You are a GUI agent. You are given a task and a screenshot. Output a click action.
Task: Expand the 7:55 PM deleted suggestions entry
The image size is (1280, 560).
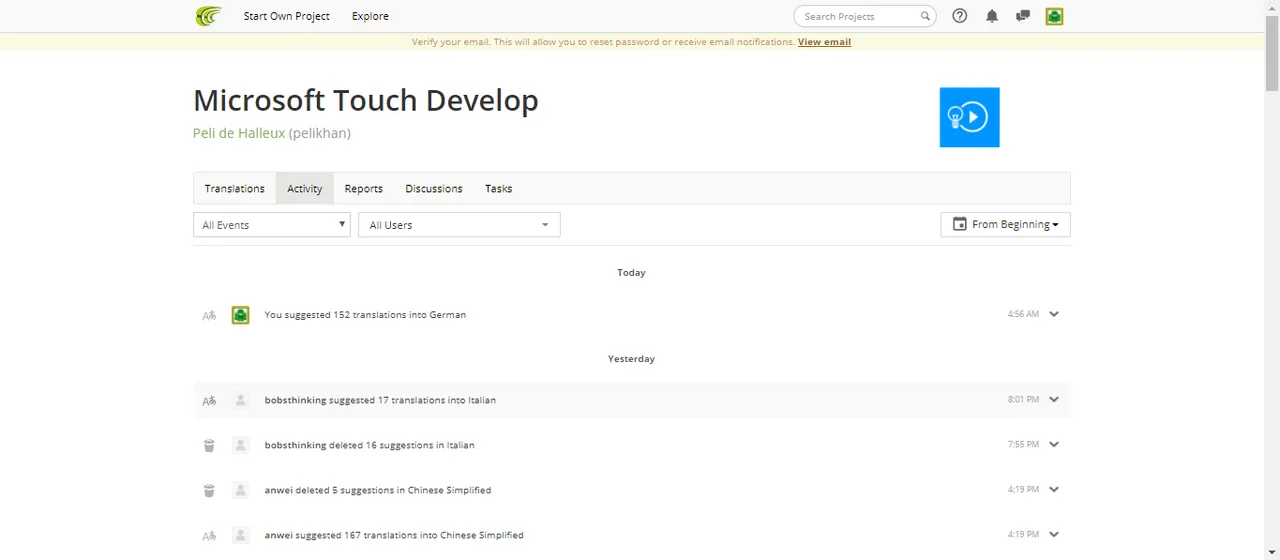[x=1054, y=444]
